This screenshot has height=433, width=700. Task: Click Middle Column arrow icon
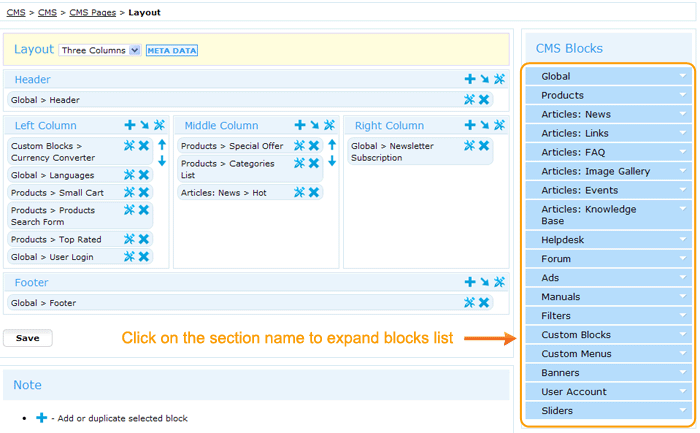point(315,125)
